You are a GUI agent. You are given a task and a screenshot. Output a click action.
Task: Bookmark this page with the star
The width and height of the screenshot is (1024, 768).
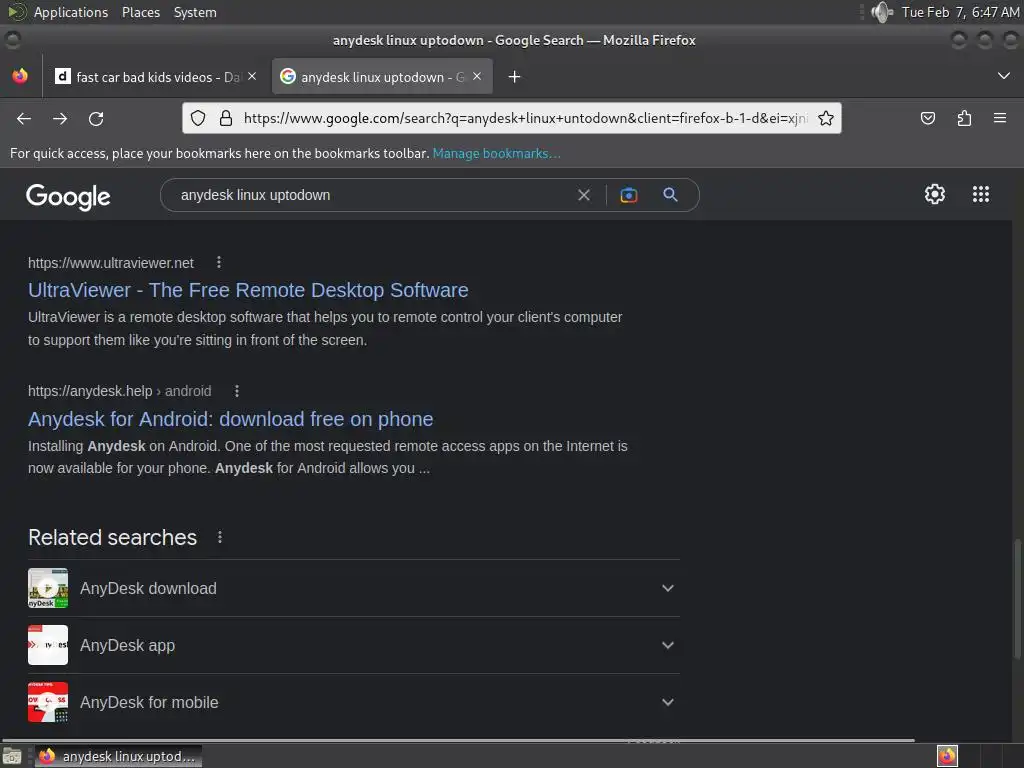[826, 118]
